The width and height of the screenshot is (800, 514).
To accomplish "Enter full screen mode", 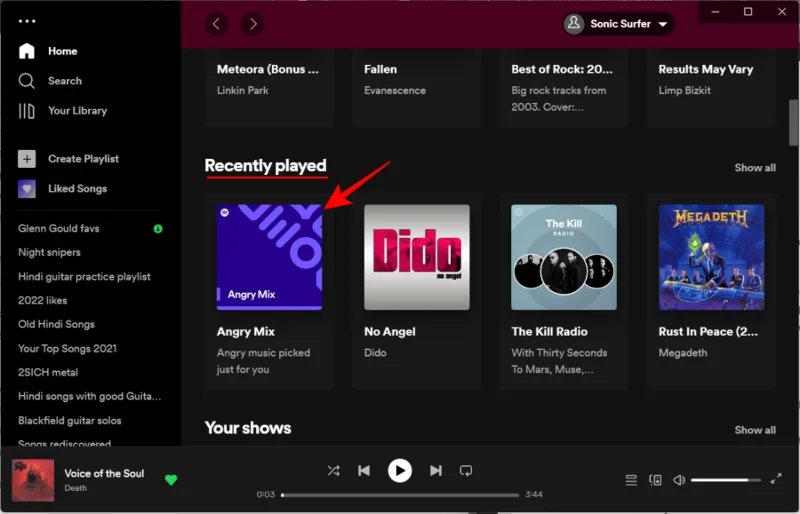I will point(776,479).
